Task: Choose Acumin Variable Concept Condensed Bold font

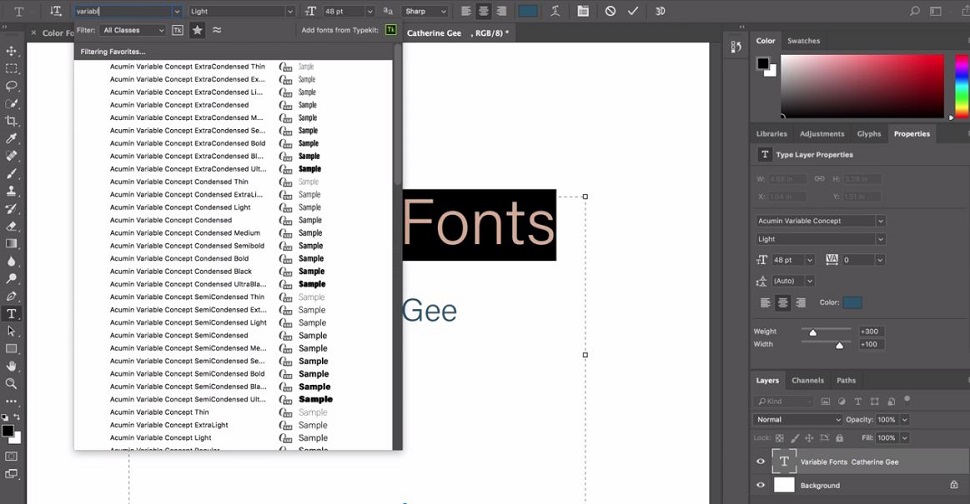Action: (180, 259)
